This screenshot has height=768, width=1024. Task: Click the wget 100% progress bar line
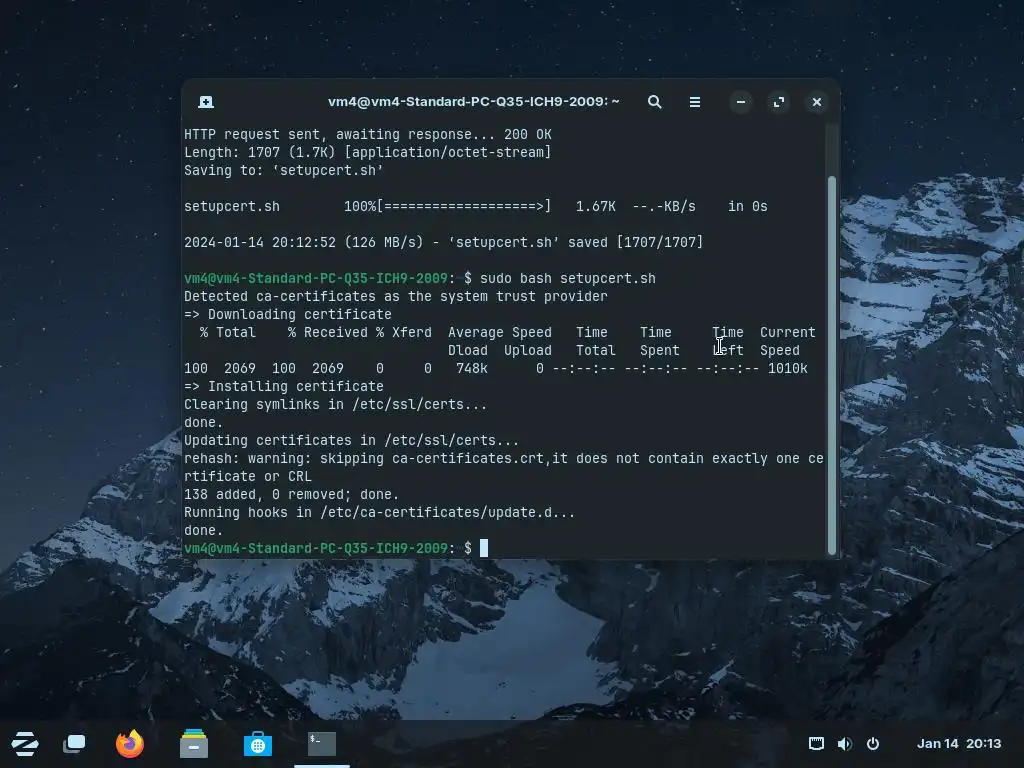(x=475, y=206)
